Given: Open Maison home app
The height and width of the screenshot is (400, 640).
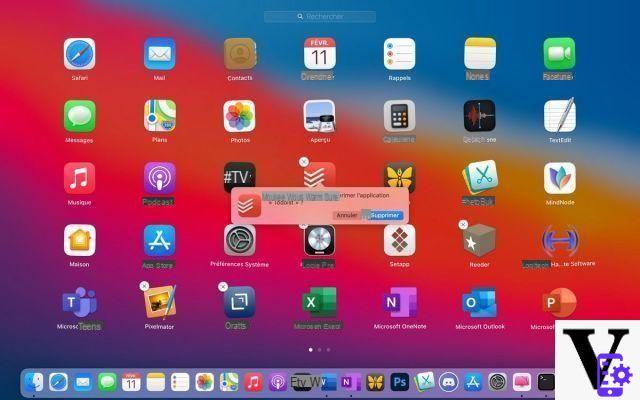Looking at the screenshot, I should 80,240.
